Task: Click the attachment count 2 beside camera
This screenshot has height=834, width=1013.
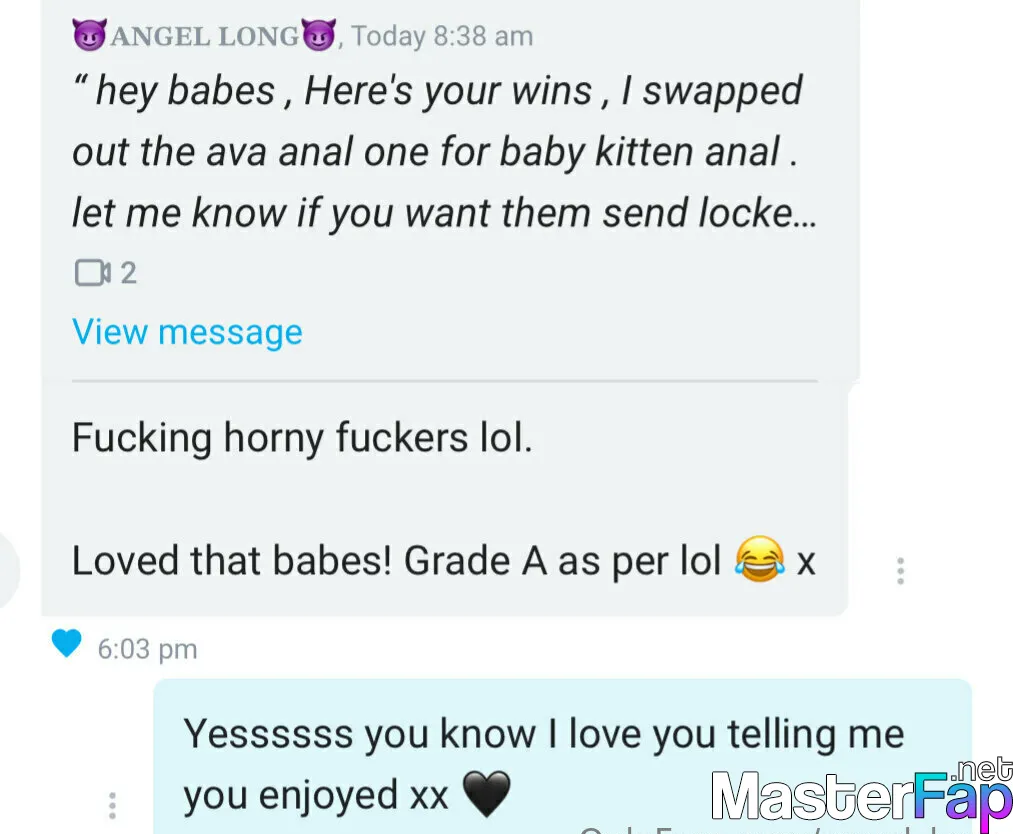Action: pos(129,273)
